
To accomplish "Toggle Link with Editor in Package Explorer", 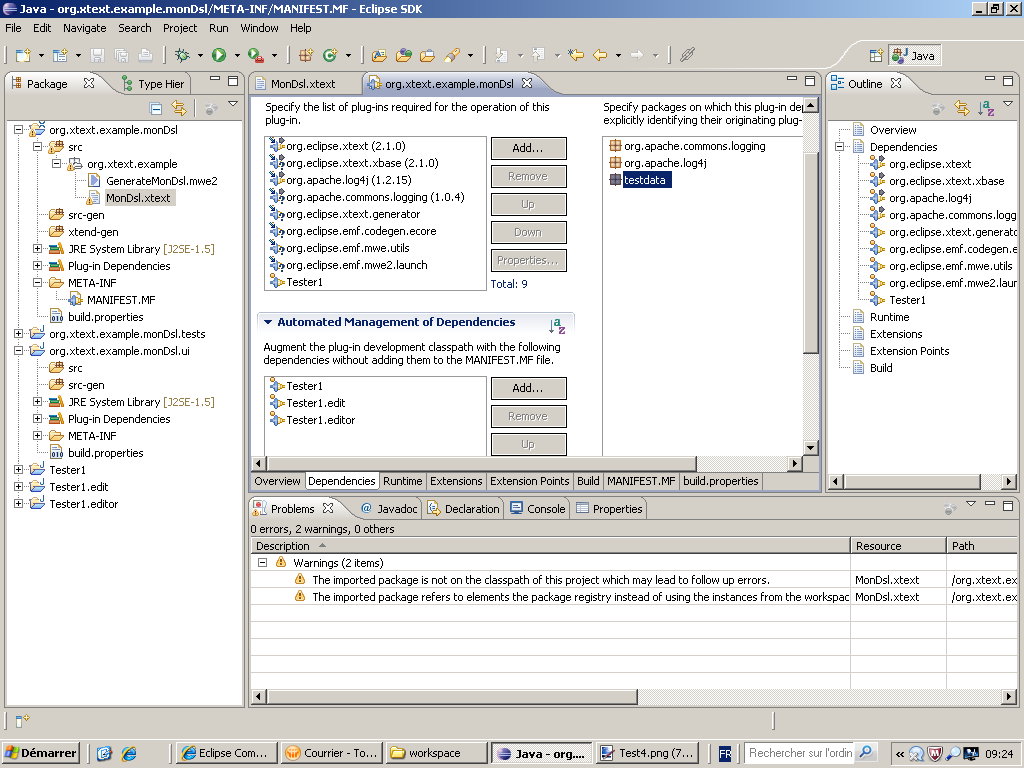I will pos(179,108).
